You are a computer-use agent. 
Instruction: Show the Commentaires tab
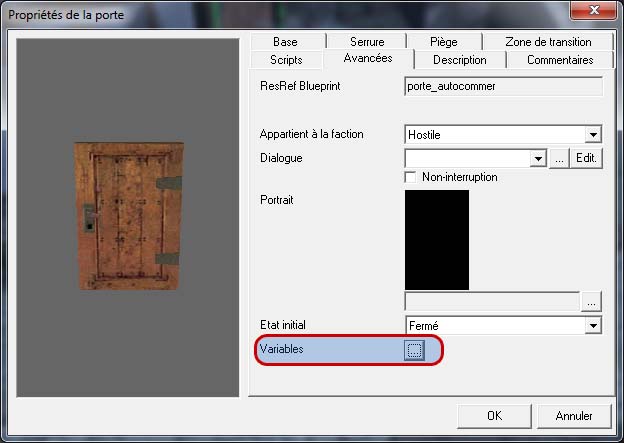[x=560, y=60]
